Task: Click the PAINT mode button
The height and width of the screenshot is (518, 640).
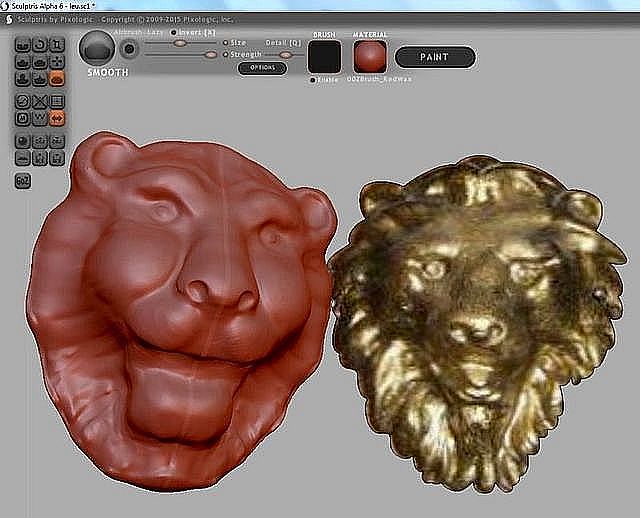Action: 434,57
